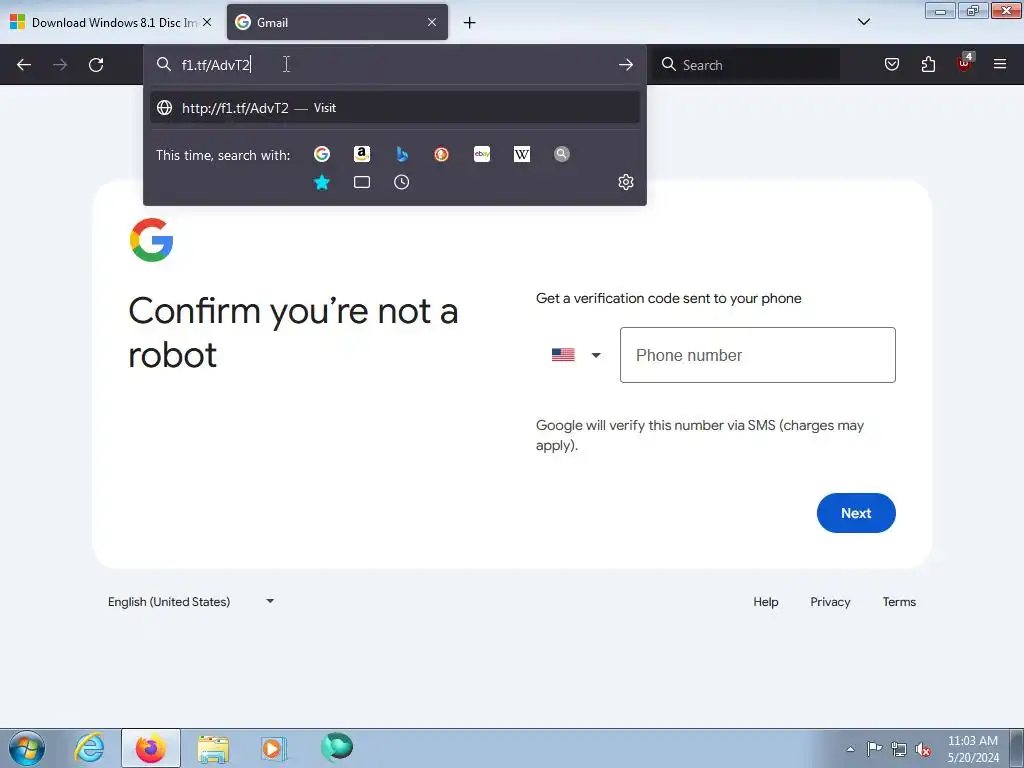The width and height of the screenshot is (1024, 768).
Task: Launch Internet Explorer from the taskbar
Action: 89,748
